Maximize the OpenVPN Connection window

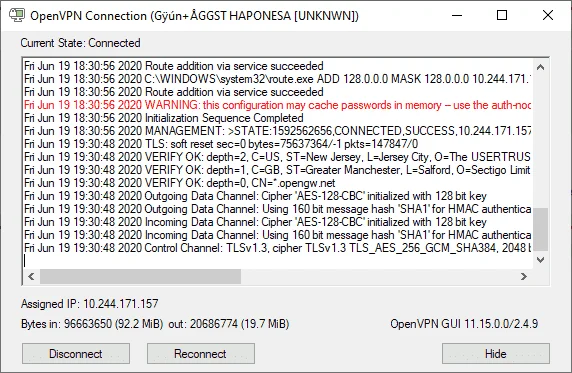(x=502, y=15)
